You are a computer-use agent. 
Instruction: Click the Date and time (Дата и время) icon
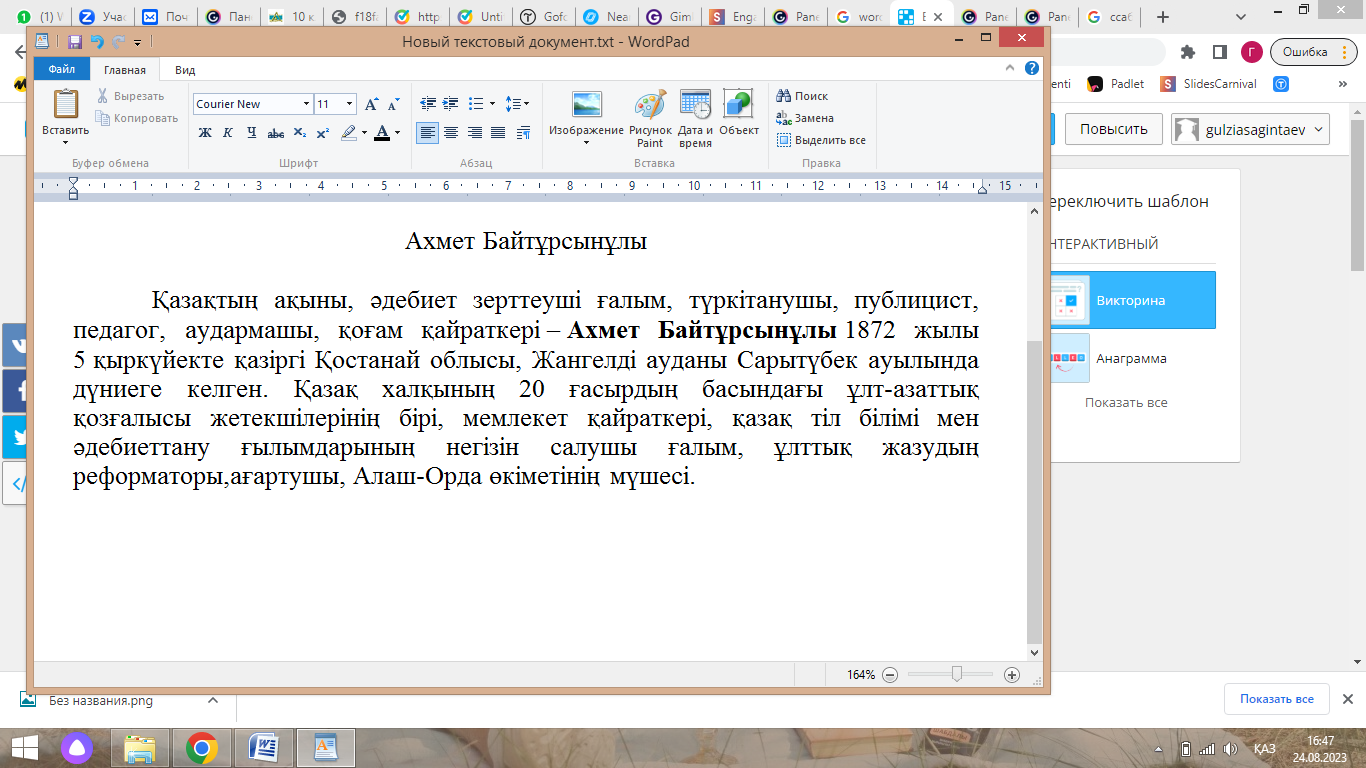point(695,106)
